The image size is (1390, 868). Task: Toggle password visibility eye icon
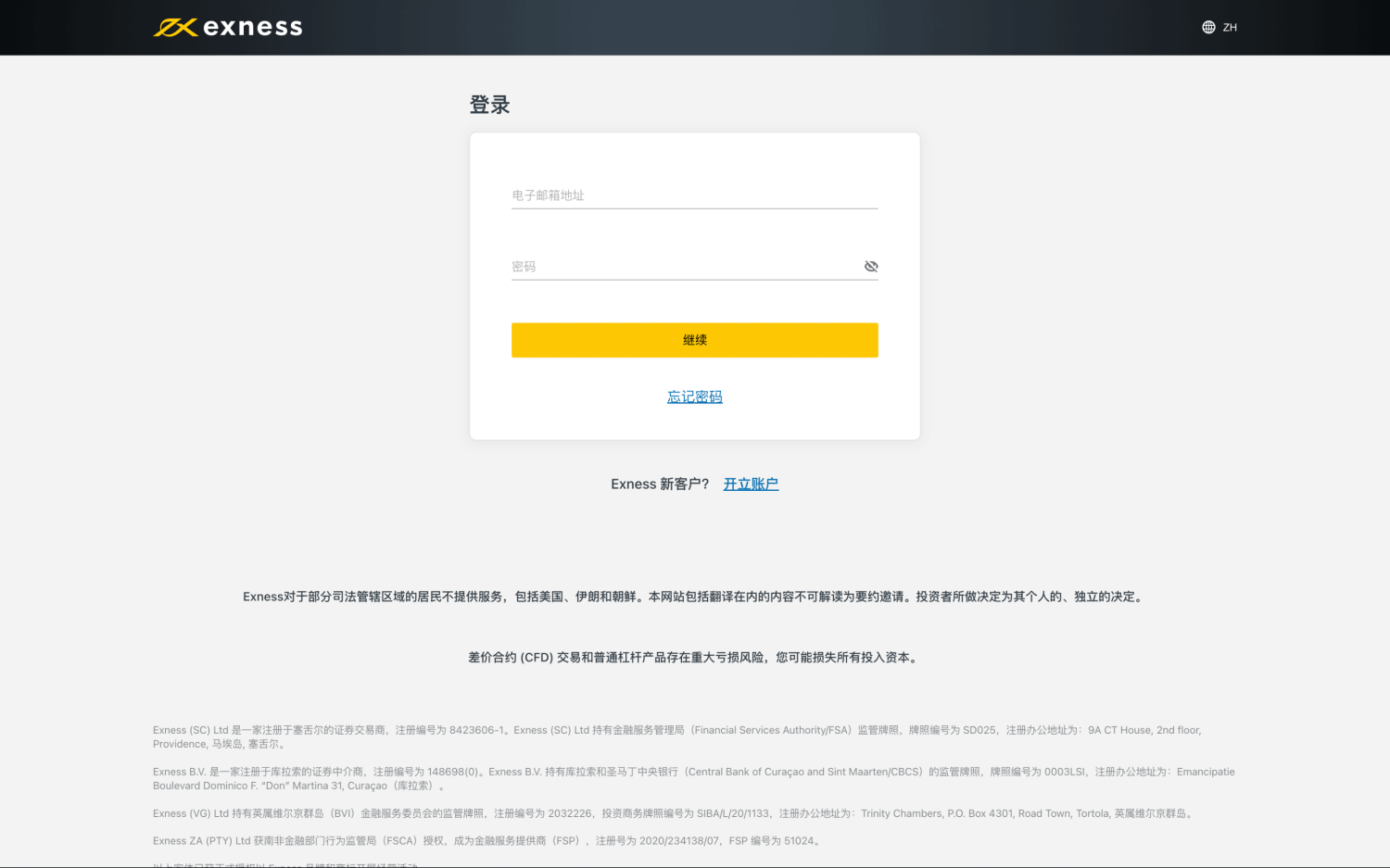[x=871, y=267]
